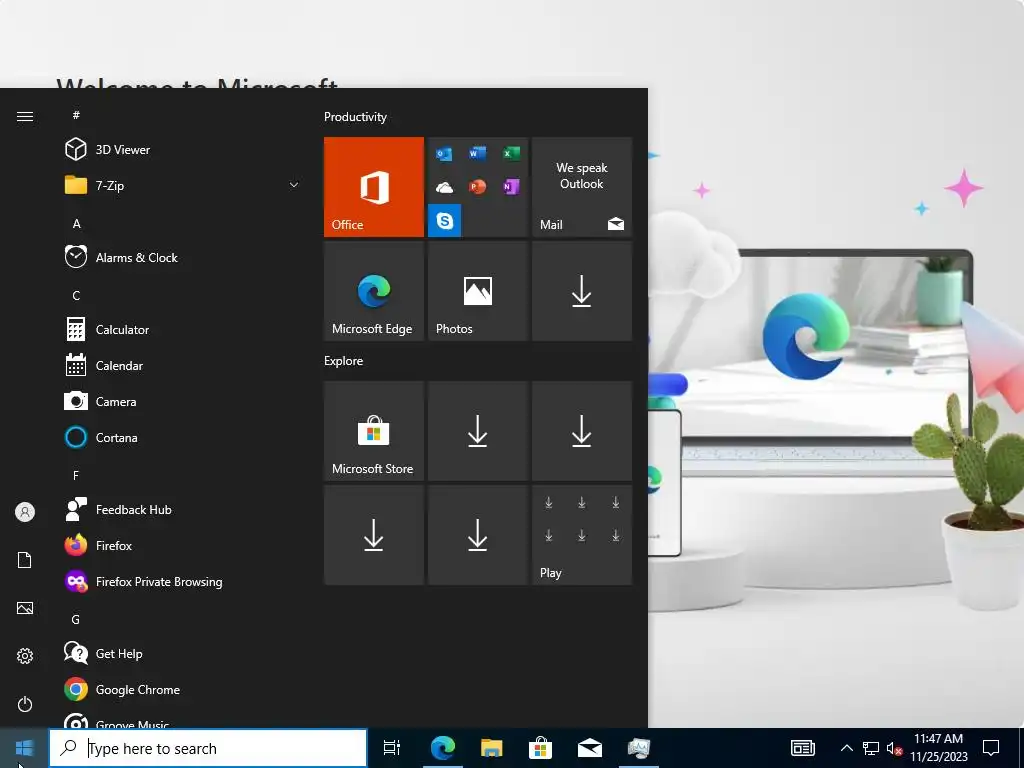Viewport: 1024px width, 768px height.
Task: Click the Word icon in Office tile group
Action: pos(477,153)
